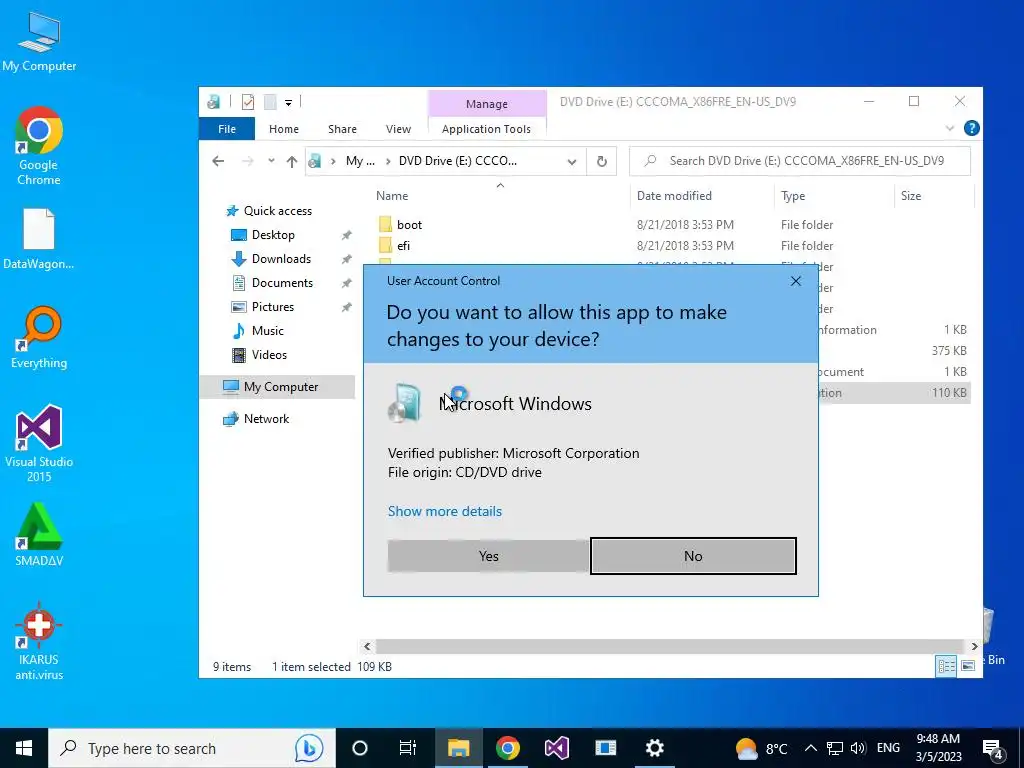Open Explorer help question mark icon
Viewport: 1024px width, 768px height.
pyautogui.click(x=971, y=128)
